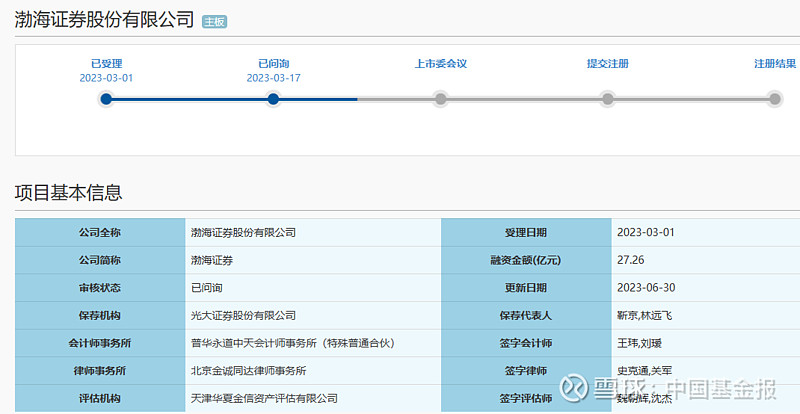Click the 律师事务所 header cell
Screen dimensions: 800x414
tap(100, 371)
